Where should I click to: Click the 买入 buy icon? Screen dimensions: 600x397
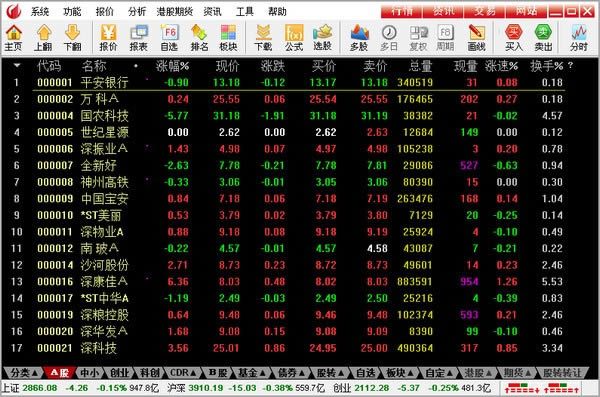[x=514, y=38]
